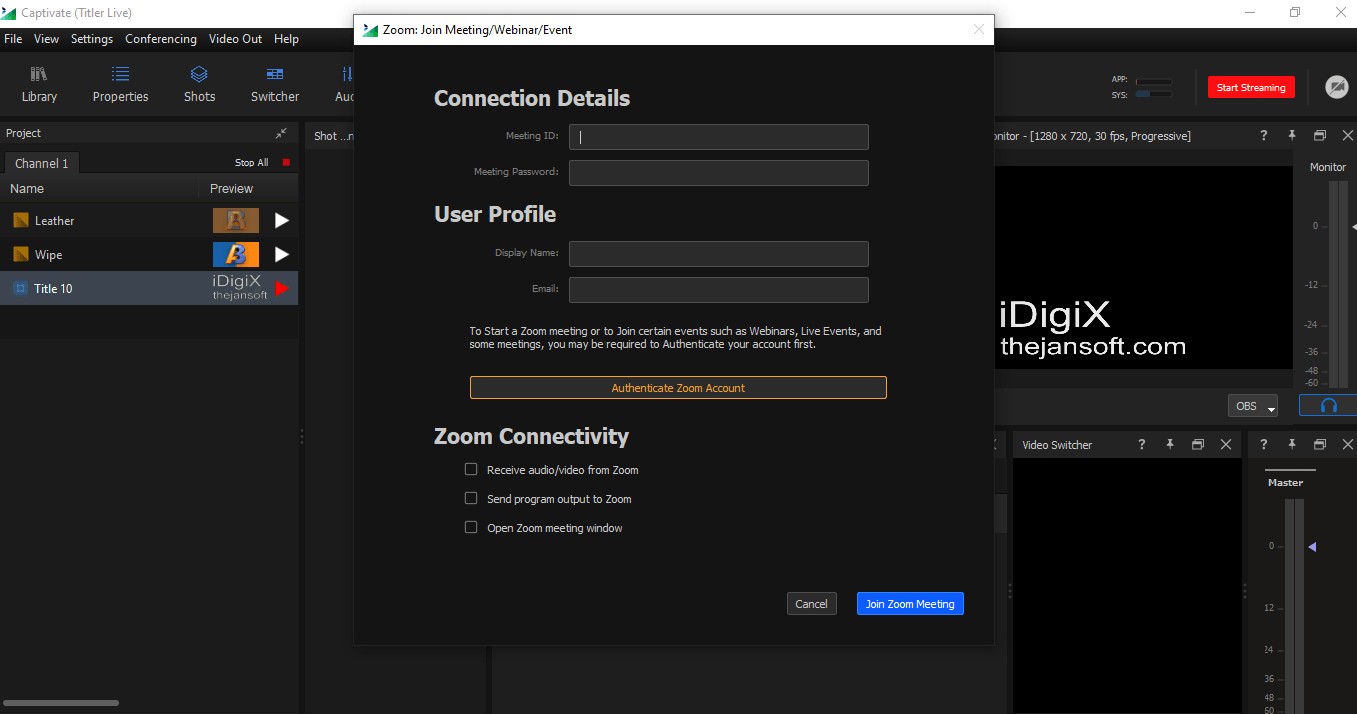Click the Name column header
The height and width of the screenshot is (714, 1357).
coord(27,189)
